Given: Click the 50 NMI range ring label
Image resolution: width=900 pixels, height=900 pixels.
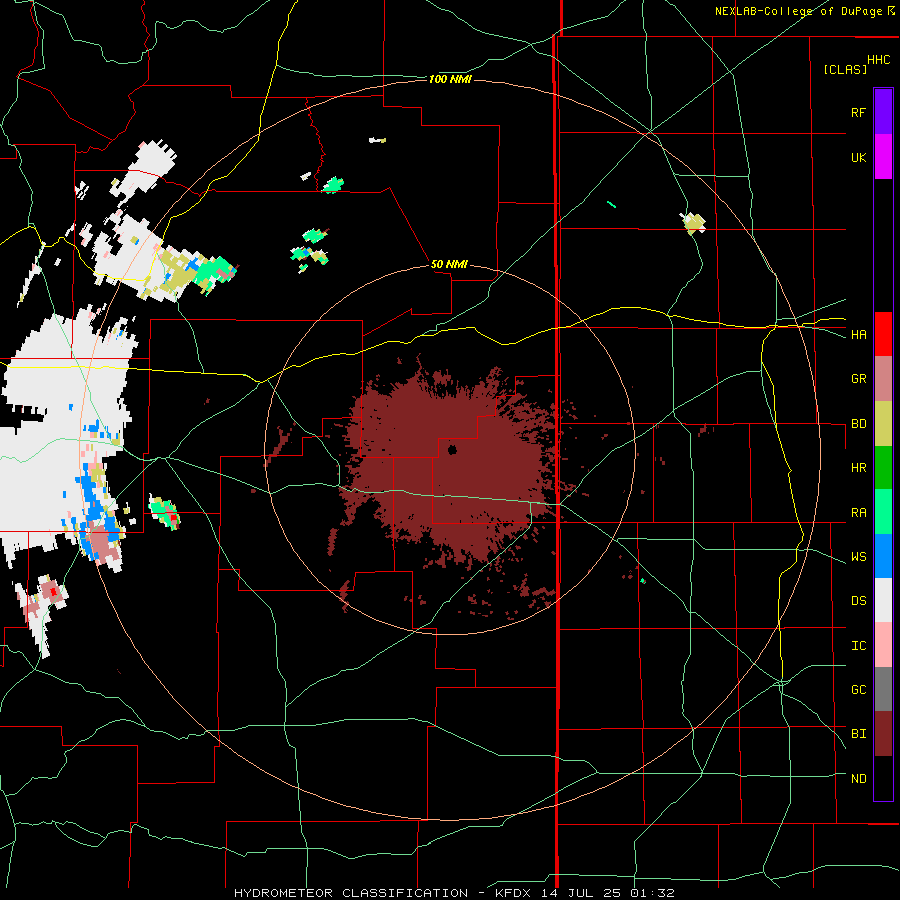Looking at the screenshot, I should 449,264.
